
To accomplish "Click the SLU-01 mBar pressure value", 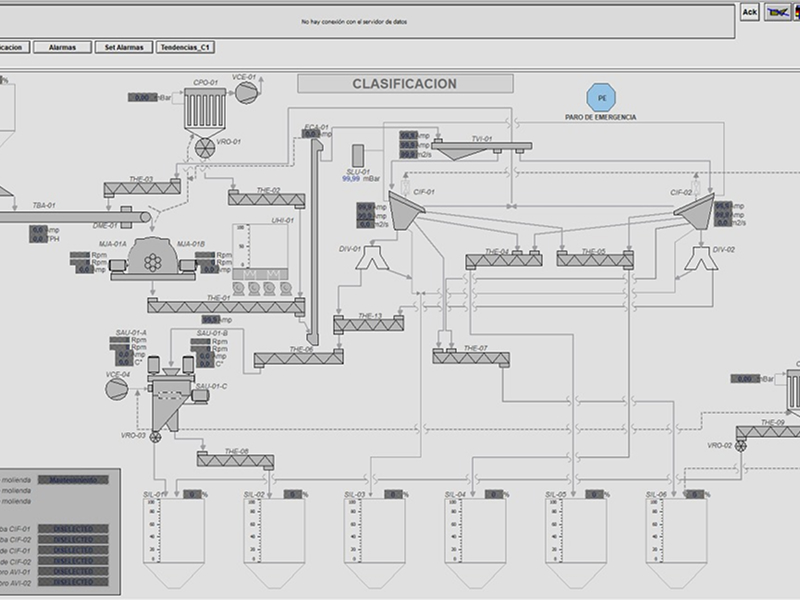I will [351, 179].
